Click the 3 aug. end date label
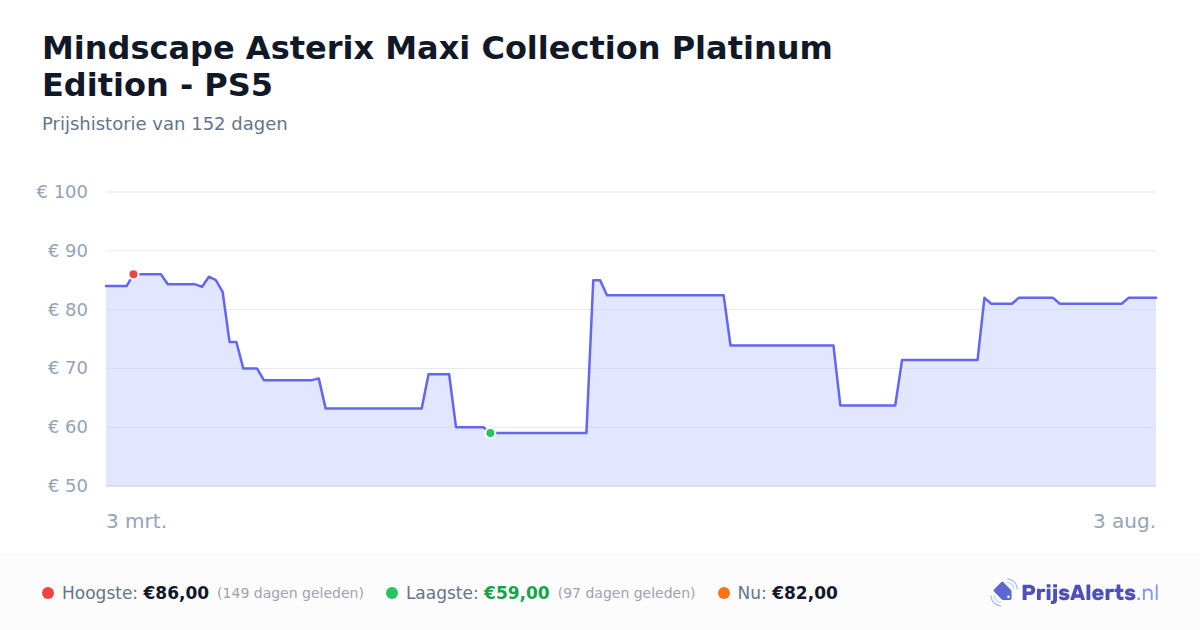 pyautogui.click(x=1124, y=521)
